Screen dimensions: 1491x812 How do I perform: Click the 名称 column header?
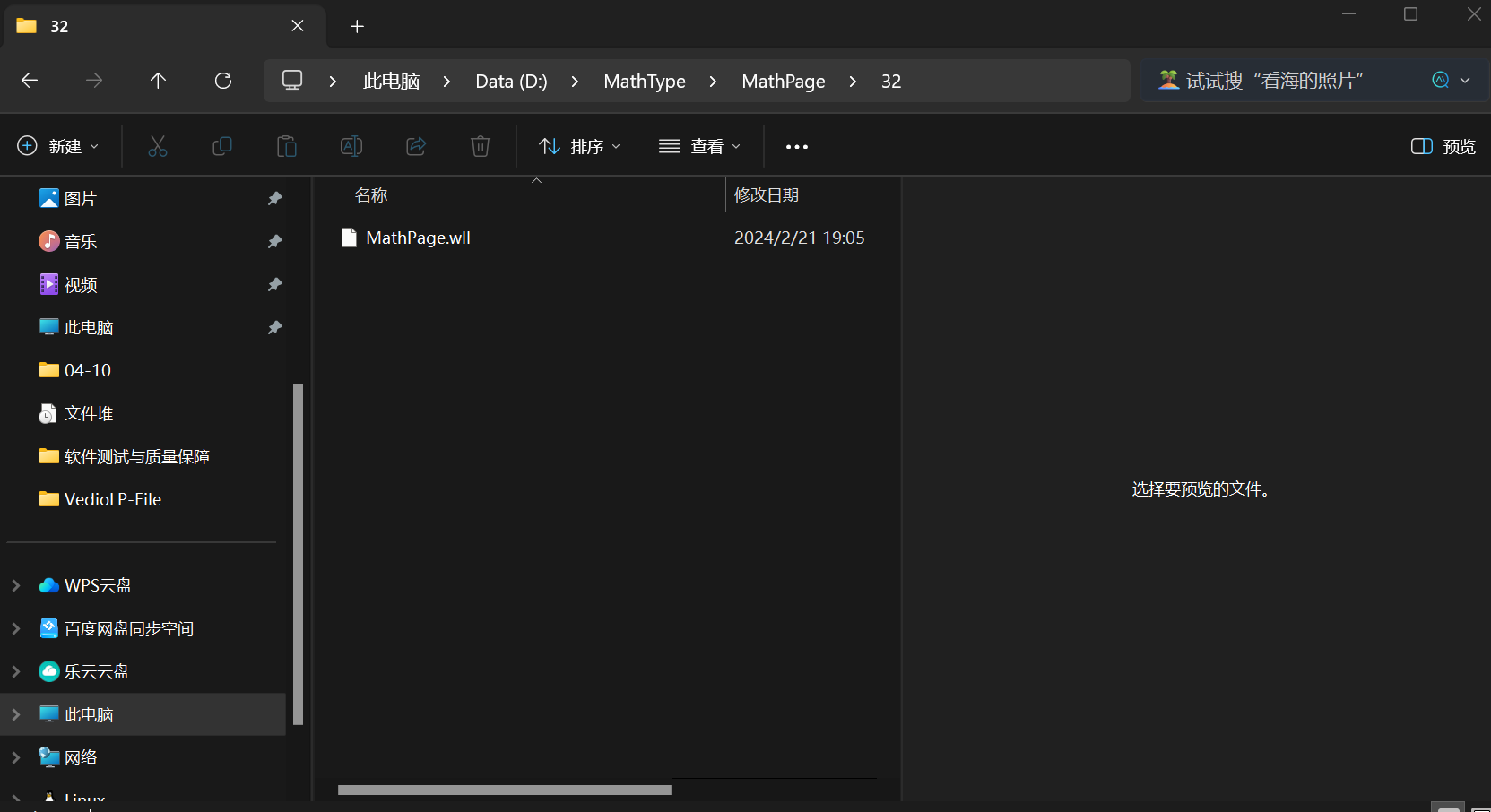pyautogui.click(x=371, y=194)
